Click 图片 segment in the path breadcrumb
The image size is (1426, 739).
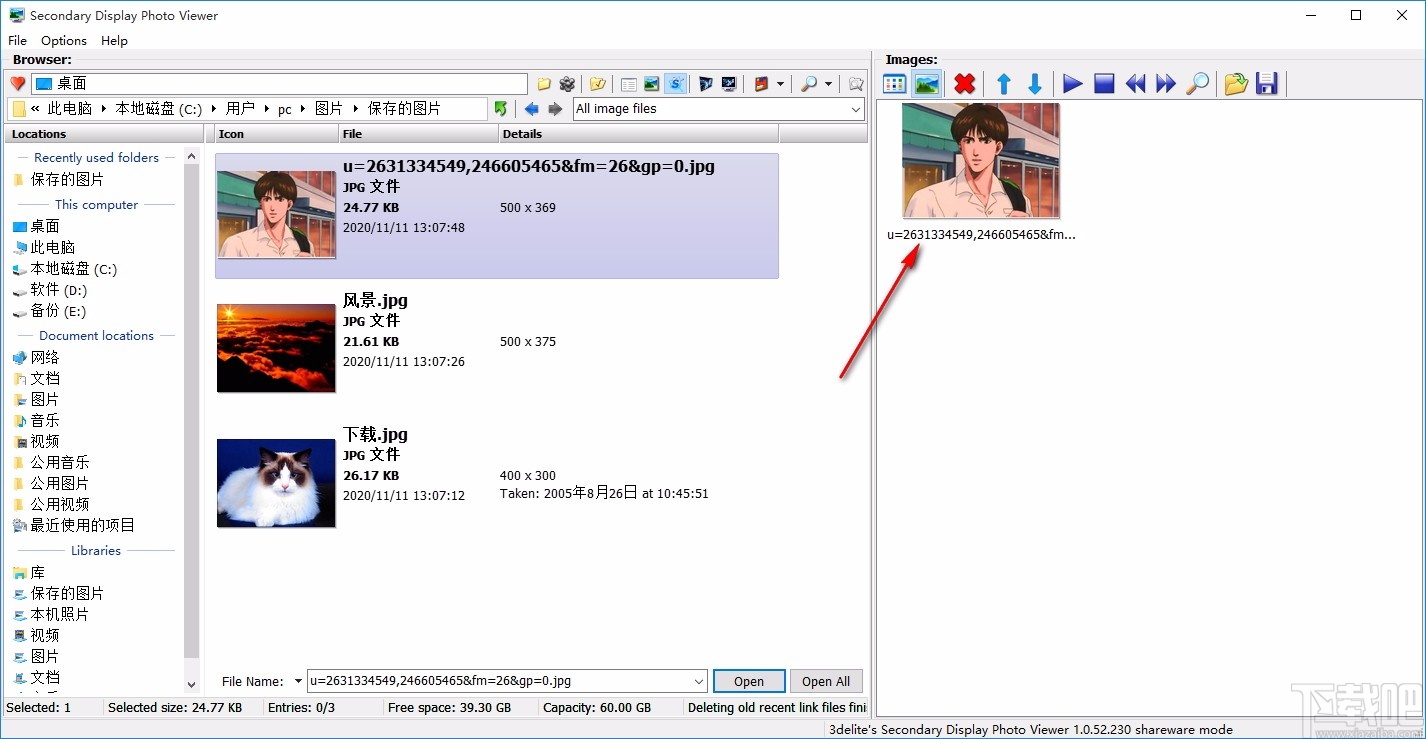tap(328, 109)
